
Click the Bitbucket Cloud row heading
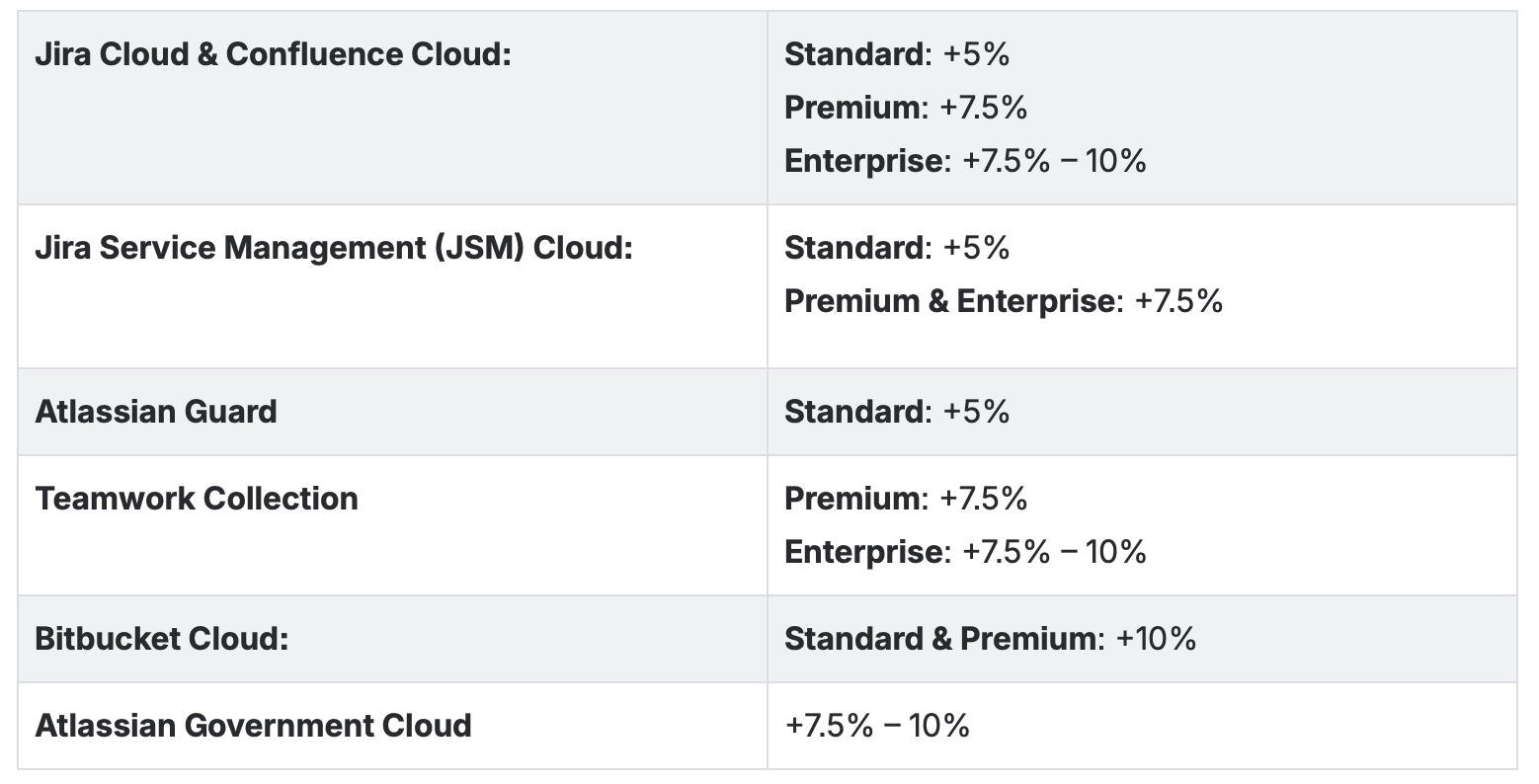(161, 639)
